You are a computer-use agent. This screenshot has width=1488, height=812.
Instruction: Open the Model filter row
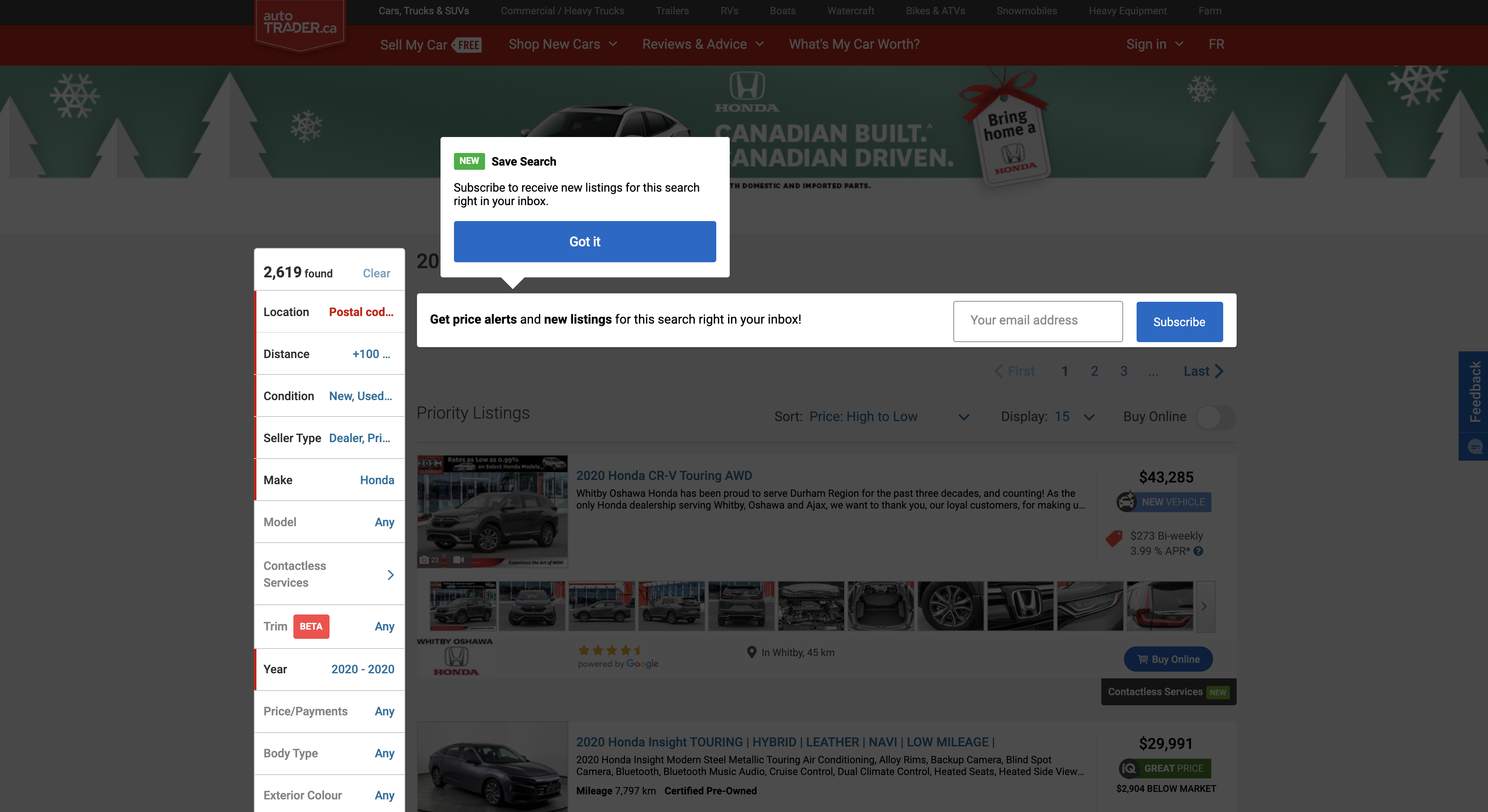(329, 522)
